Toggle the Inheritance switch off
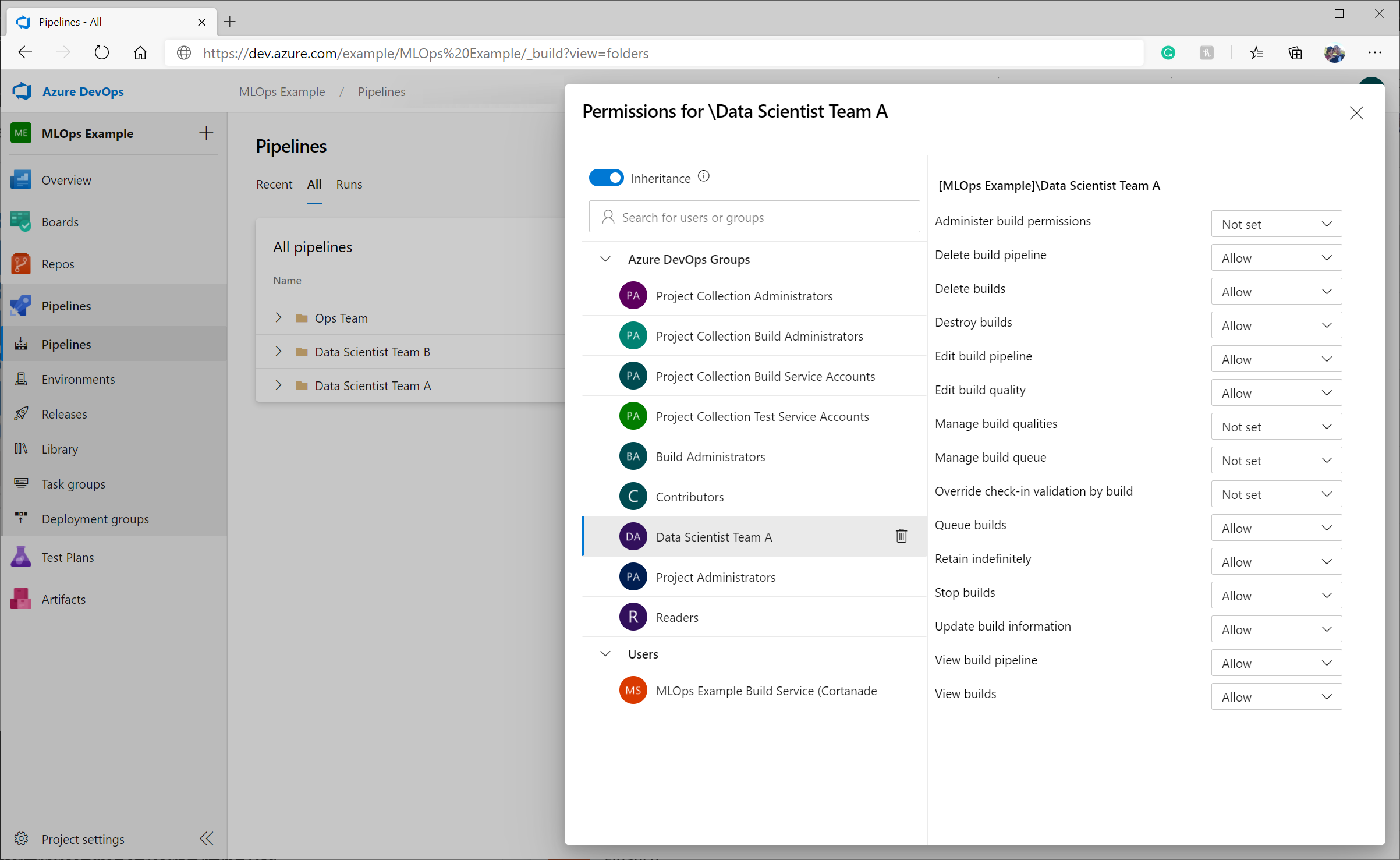Screen dimensions: 1400x860 (x=606, y=178)
